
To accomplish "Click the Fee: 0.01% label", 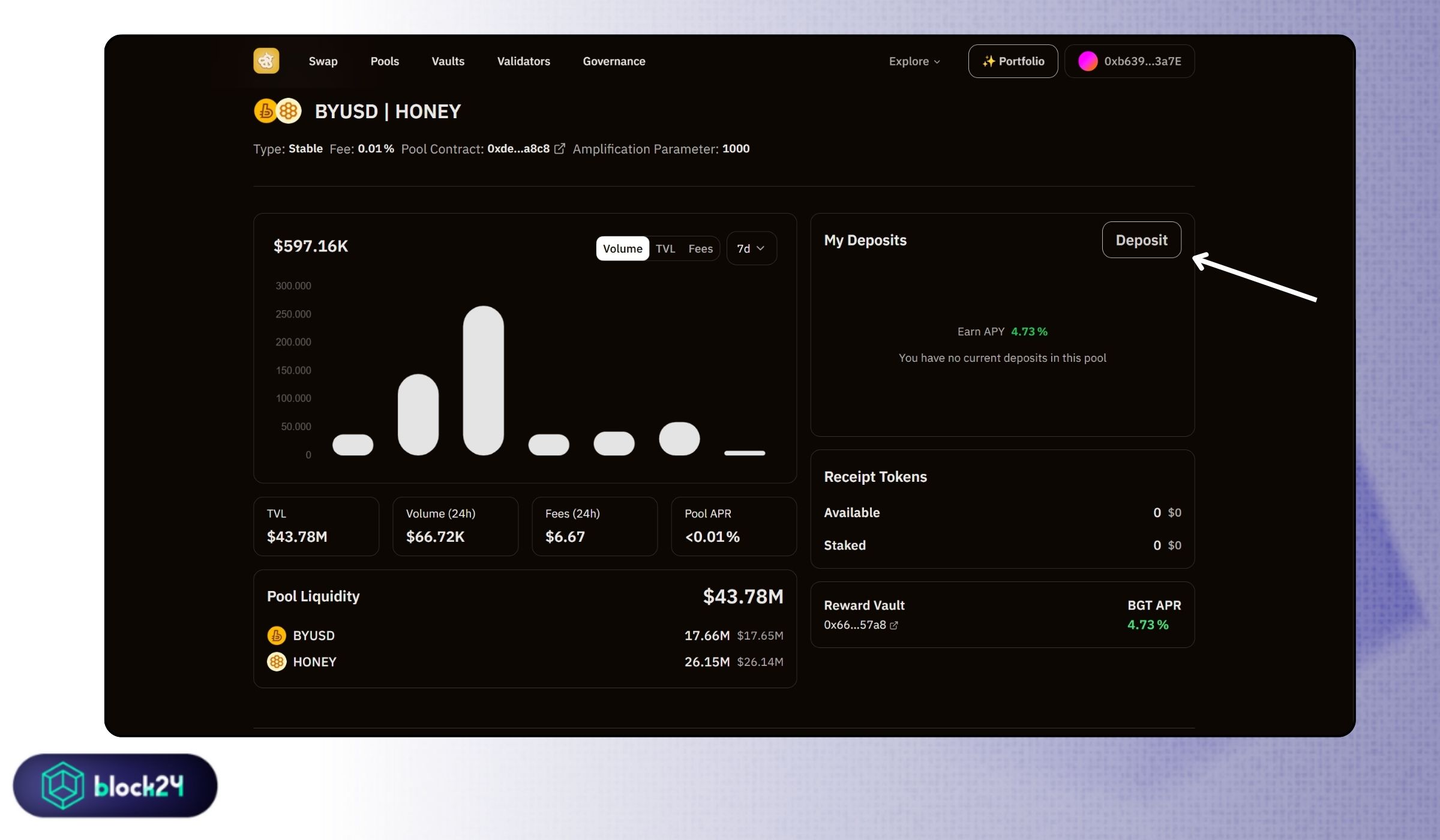I will tap(362, 149).
